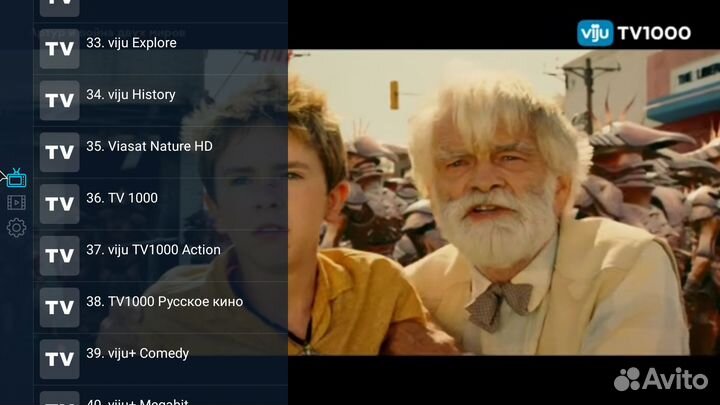Switch to the "34. viju History" channel name
The width and height of the screenshot is (720, 405).
[131, 95]
